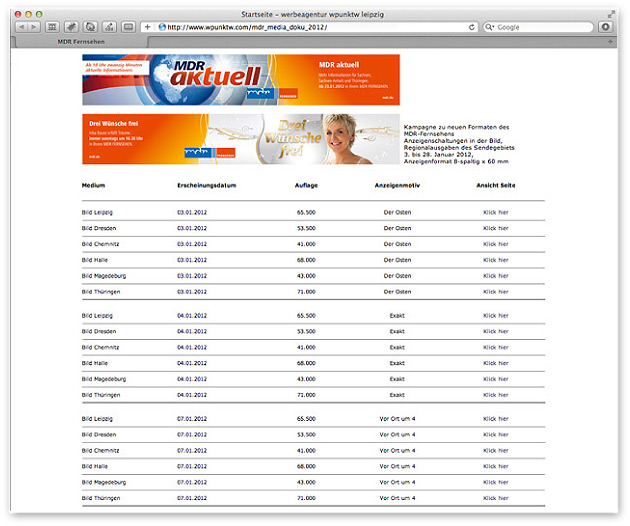Open Klick hier for Bild Halle 07.01.2012
This screenshot has width=630, height=526.
pos(495,467)
